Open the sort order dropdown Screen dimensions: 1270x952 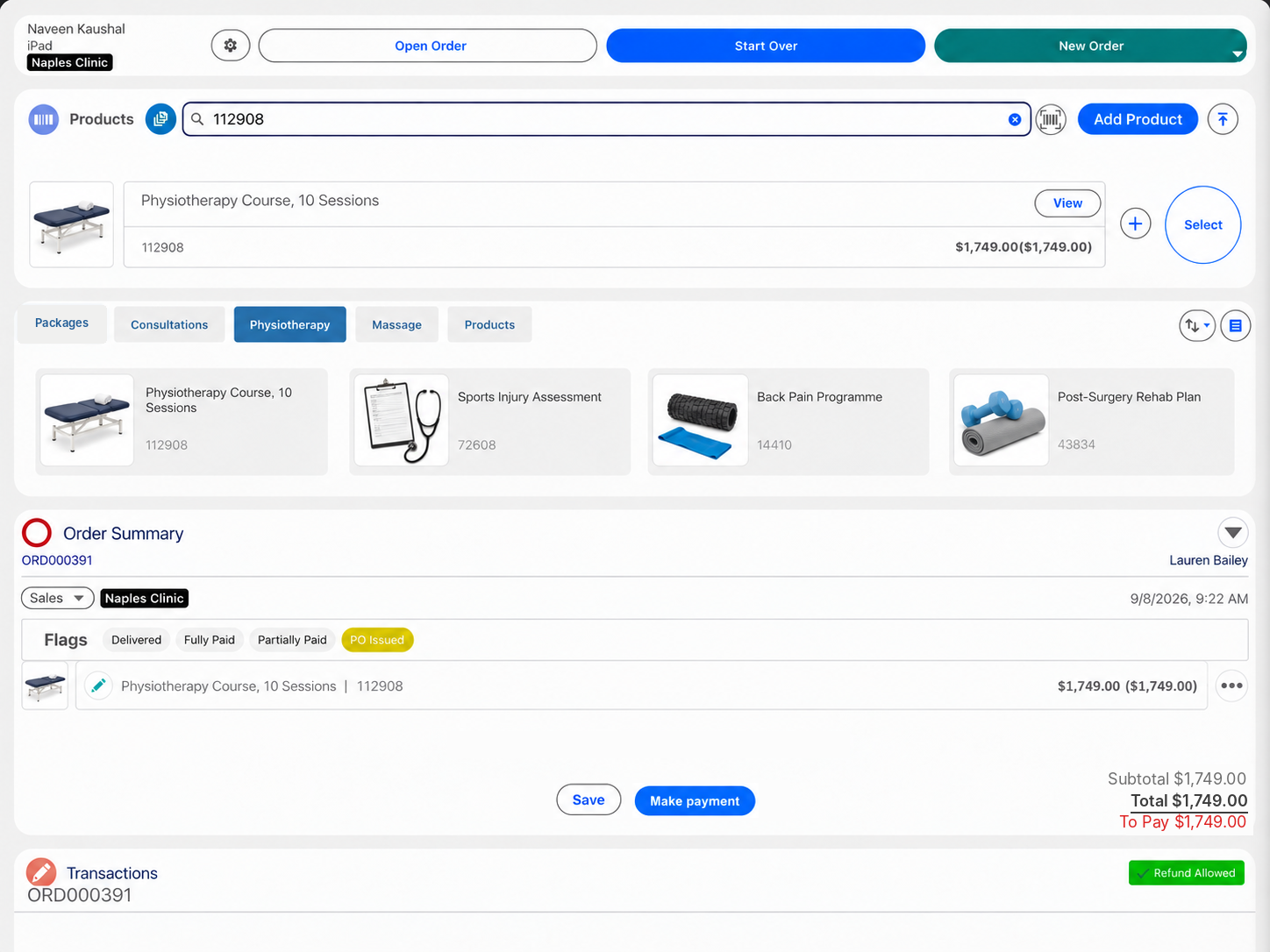pyautogui.click(x=1197, y=326)
